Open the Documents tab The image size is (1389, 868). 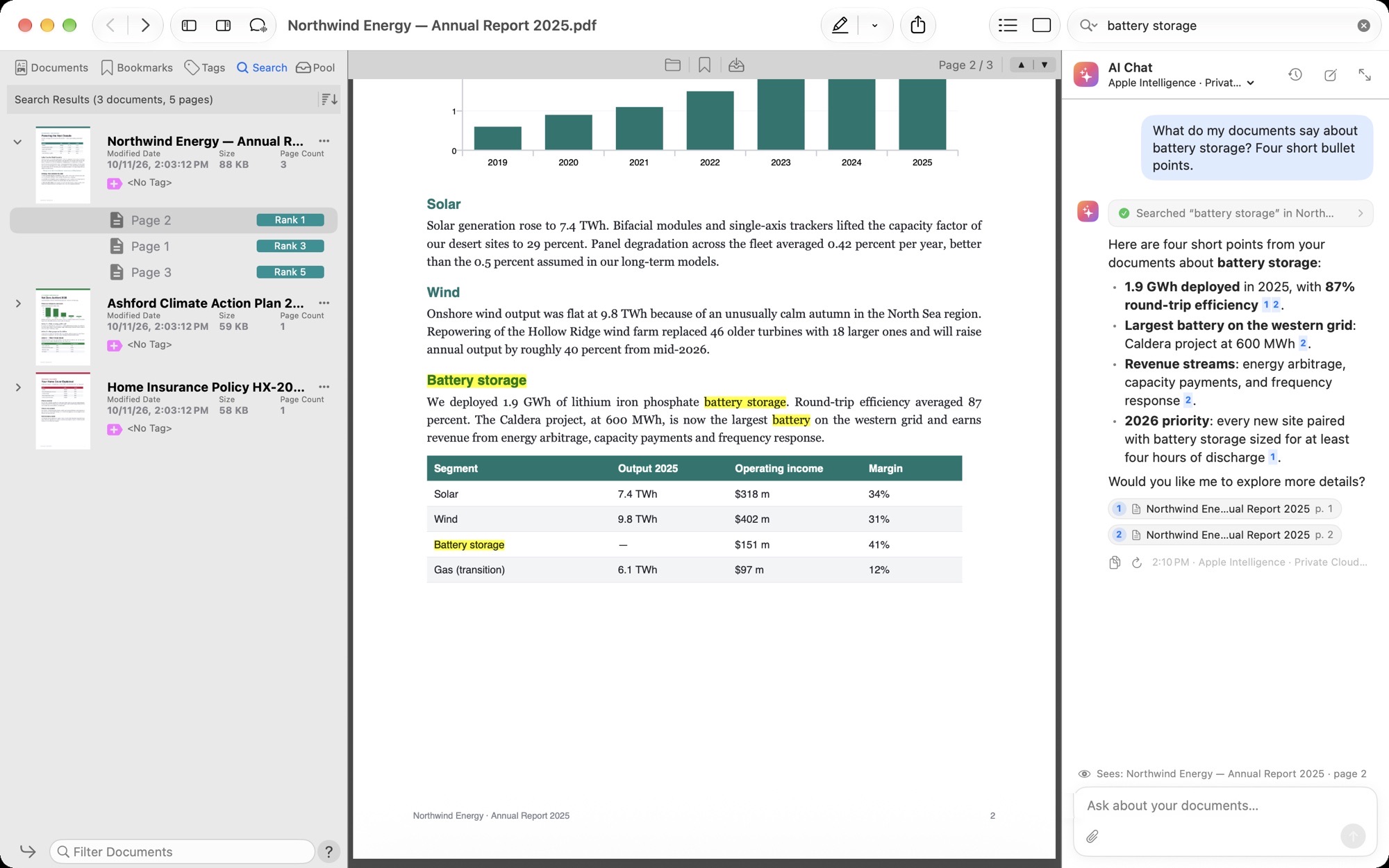[x=51, y=67]
